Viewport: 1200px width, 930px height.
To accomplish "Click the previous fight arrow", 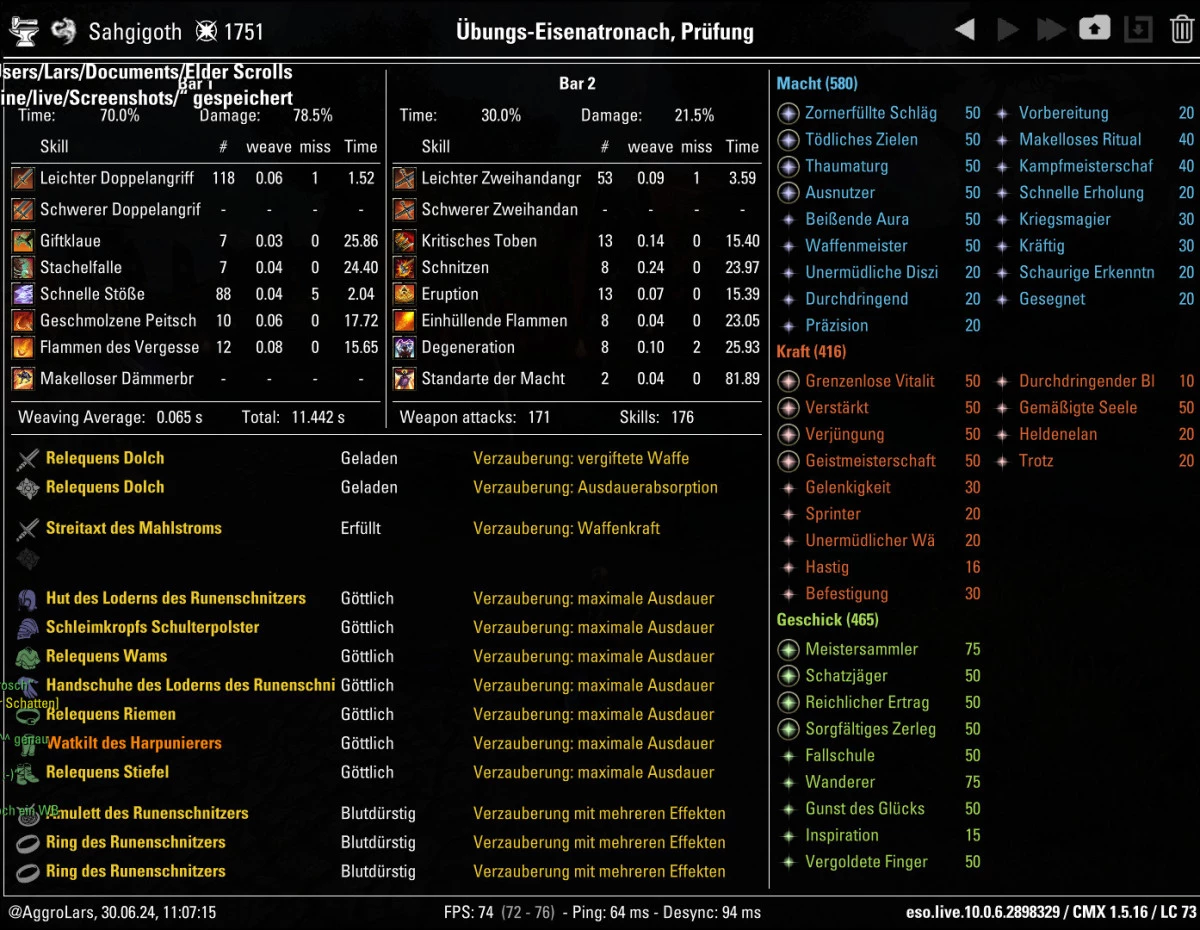I will (x=965, y=30).
